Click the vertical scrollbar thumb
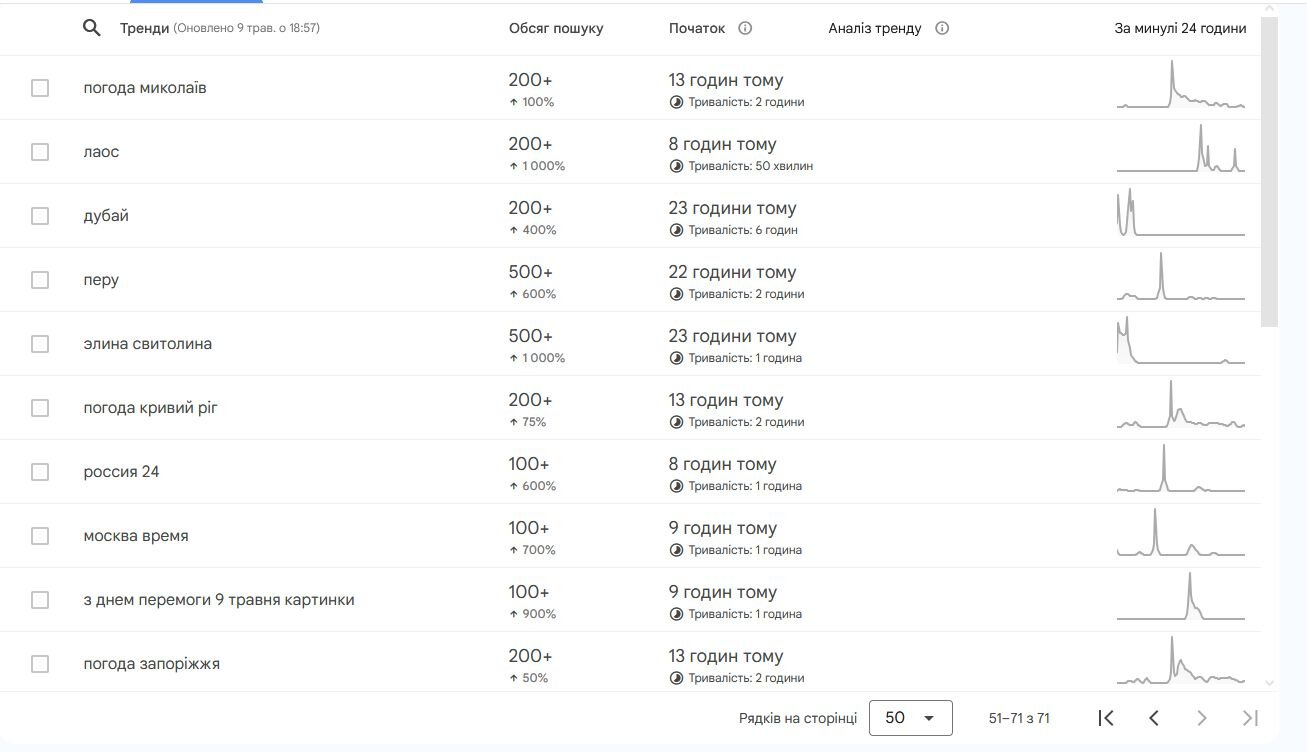This screenshot has height=752, width=1307. click(1270, 170)
